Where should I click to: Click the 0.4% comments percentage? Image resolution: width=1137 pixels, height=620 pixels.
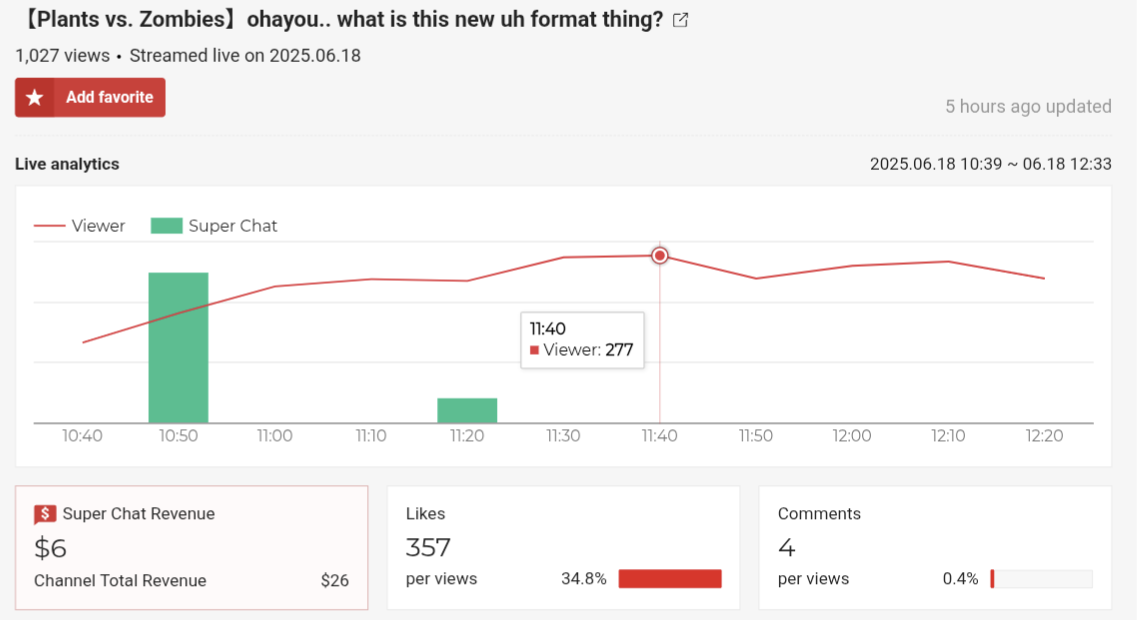(960, 579)
